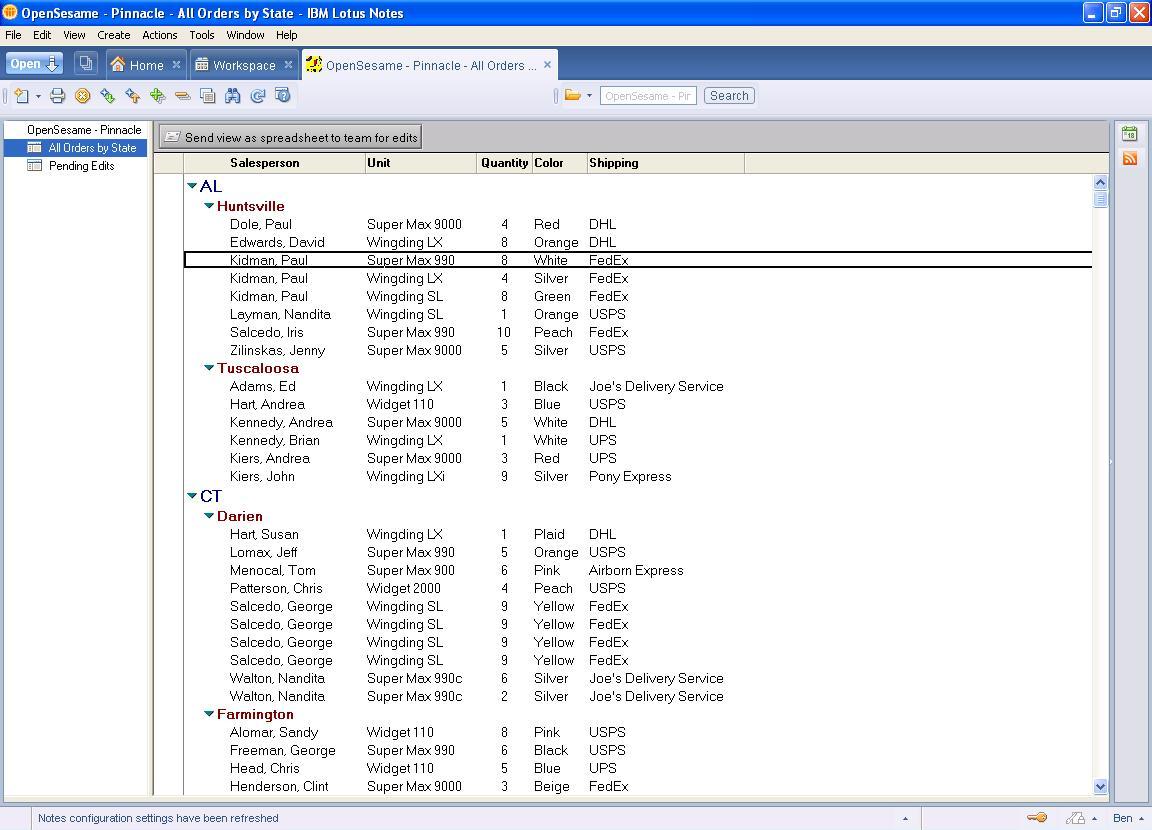
Task: Collapse the Darien city group
Action: click(x=209, y=516)
